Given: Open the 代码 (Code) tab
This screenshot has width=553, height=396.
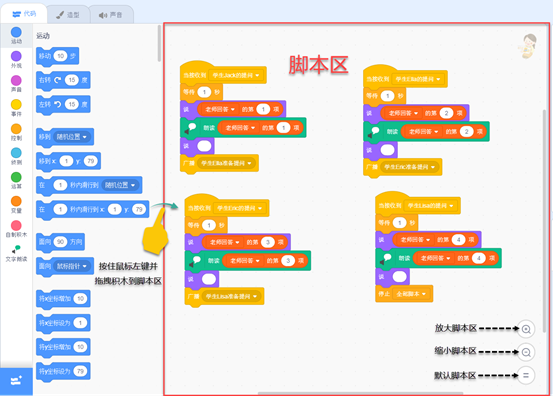Looking at the screenshot, I should click(x=24, y=14).
